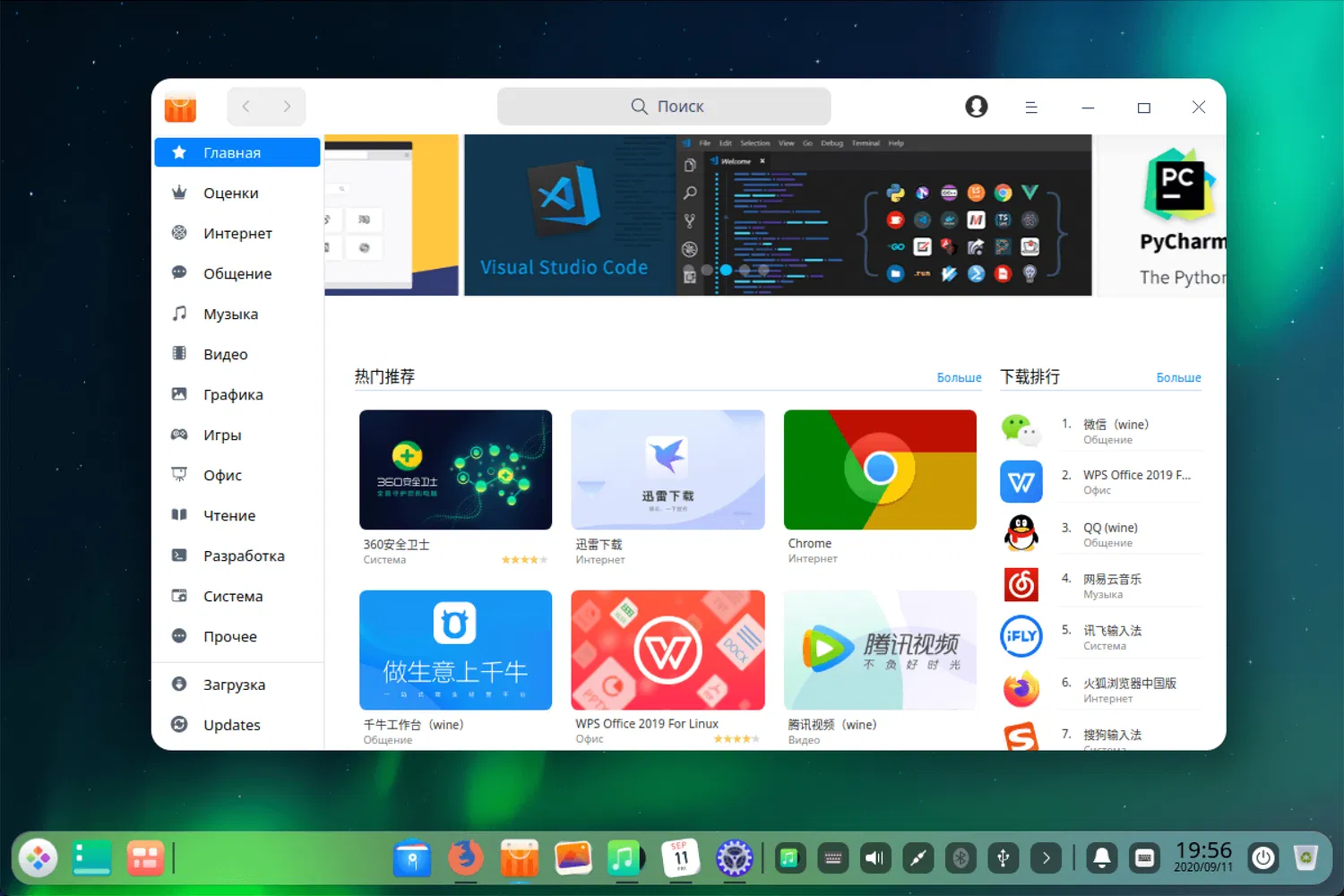Open the Chrome app card

[x=879, y=470]
